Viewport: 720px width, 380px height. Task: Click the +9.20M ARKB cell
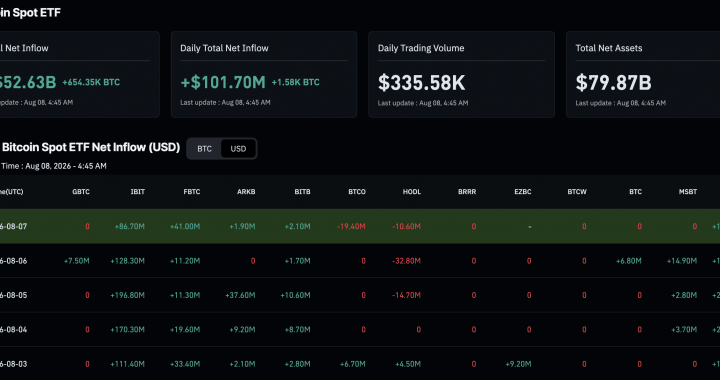pos(242,330)
